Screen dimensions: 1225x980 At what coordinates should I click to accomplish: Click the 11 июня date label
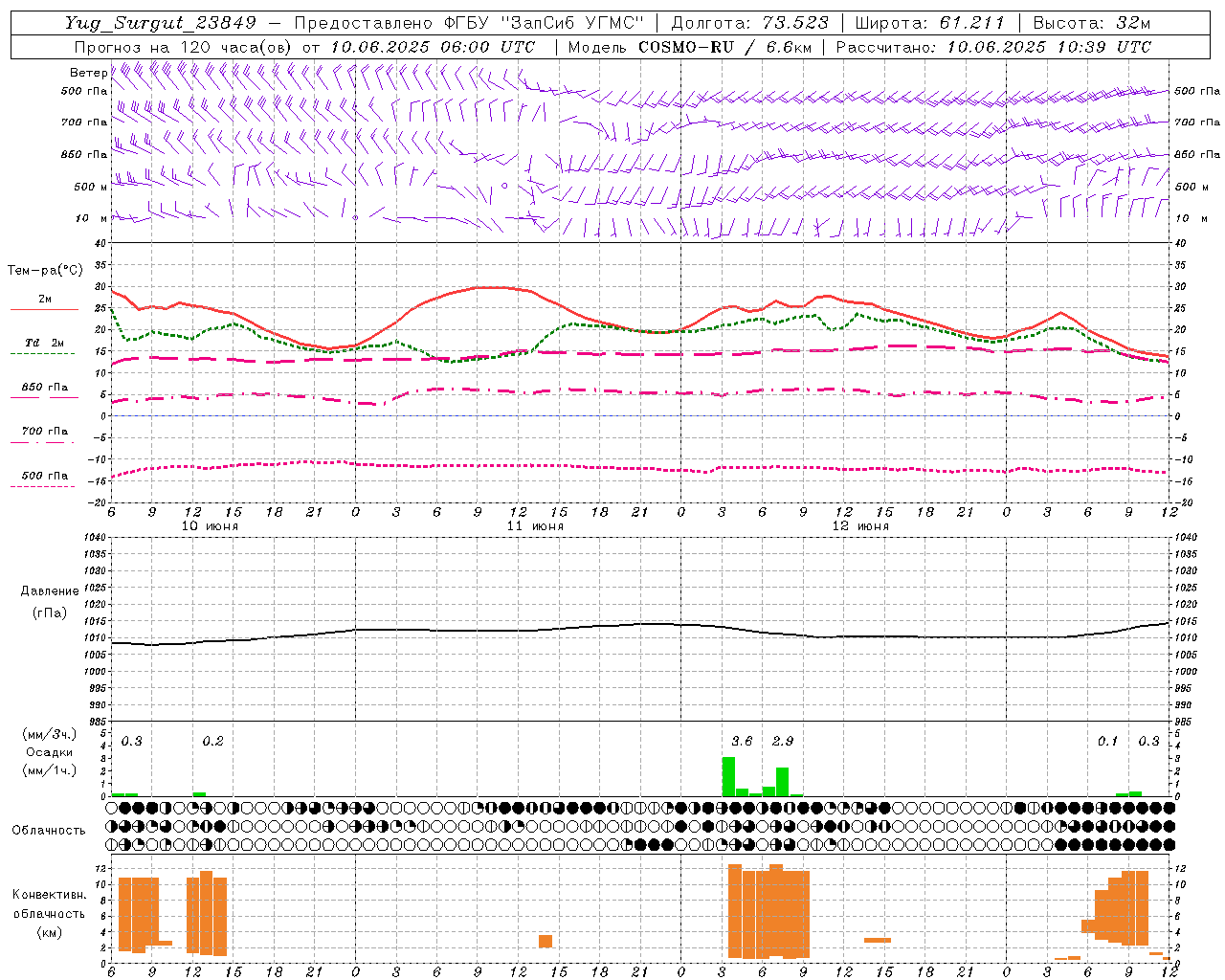535,526
